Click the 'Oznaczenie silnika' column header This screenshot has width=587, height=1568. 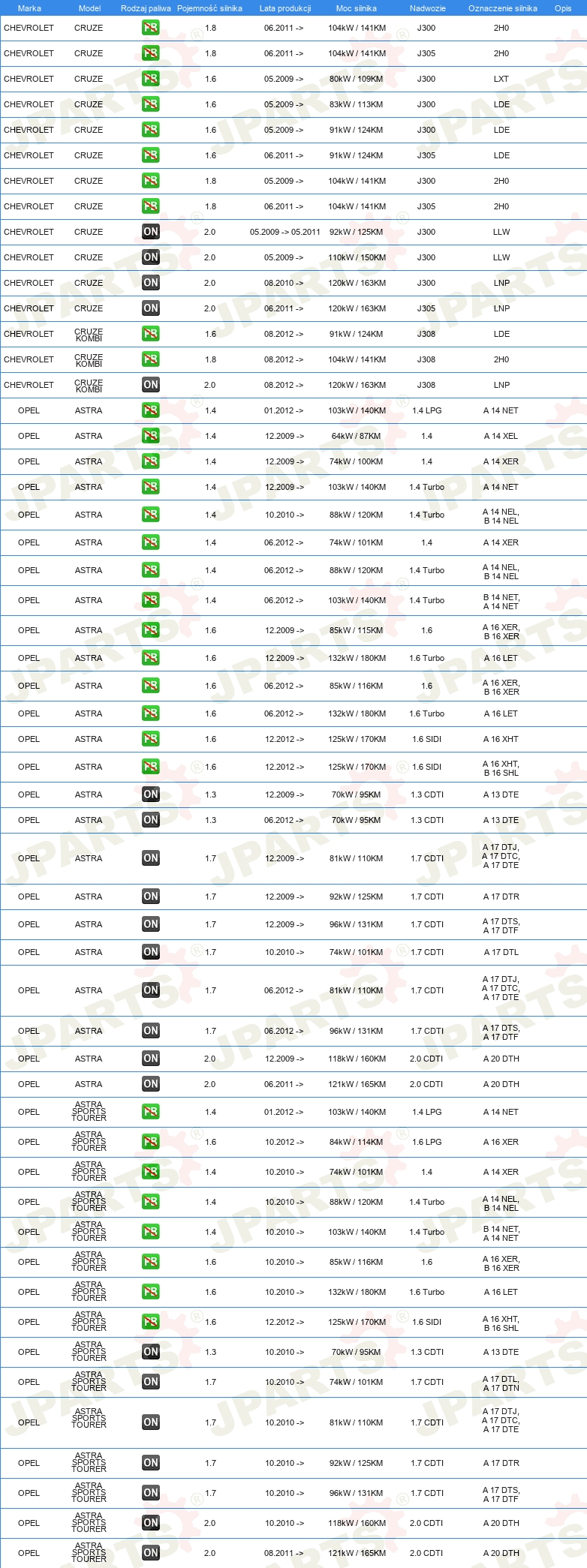click(x=503, y=8)
